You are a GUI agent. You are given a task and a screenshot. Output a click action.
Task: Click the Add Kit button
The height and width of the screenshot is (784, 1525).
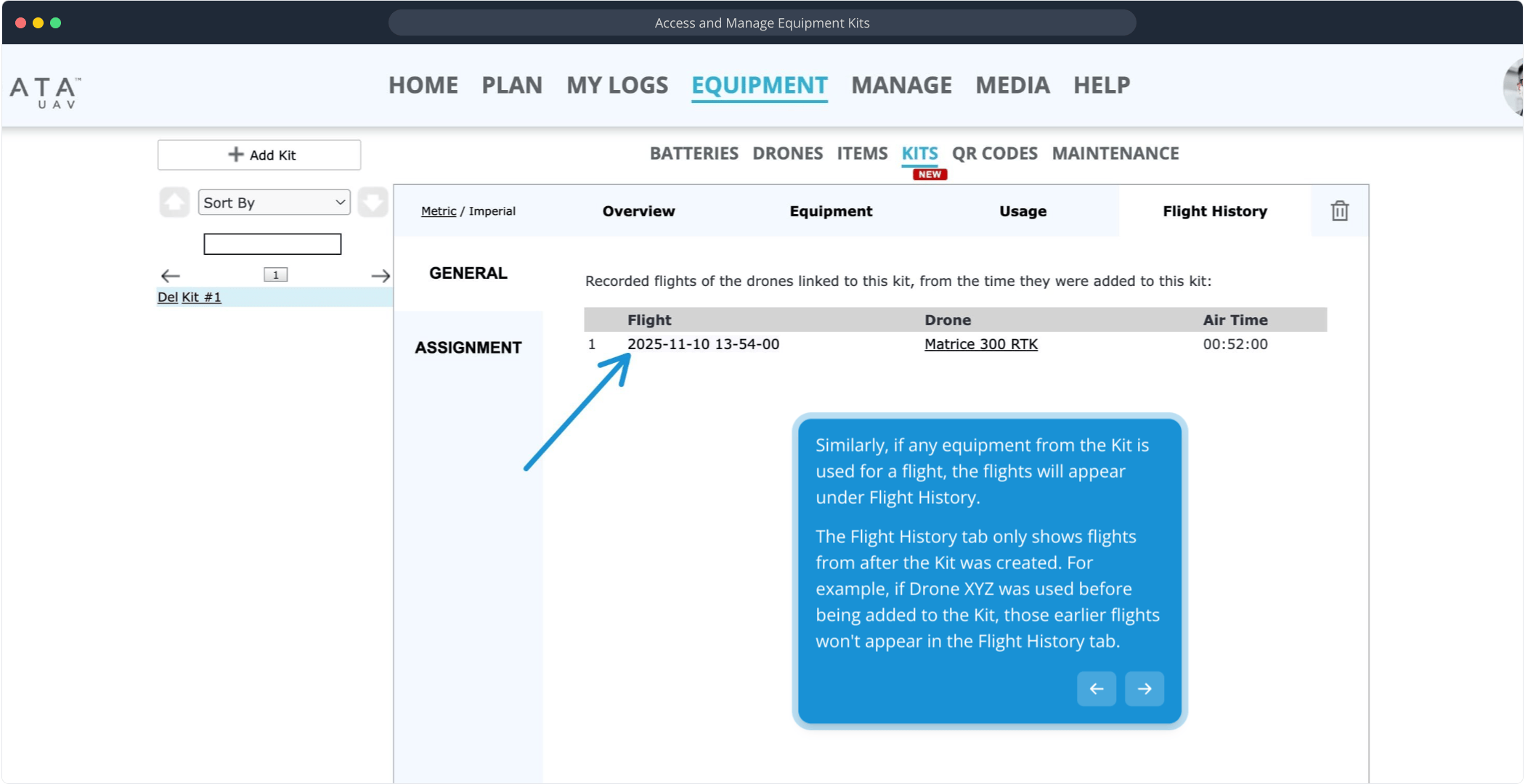259,155
